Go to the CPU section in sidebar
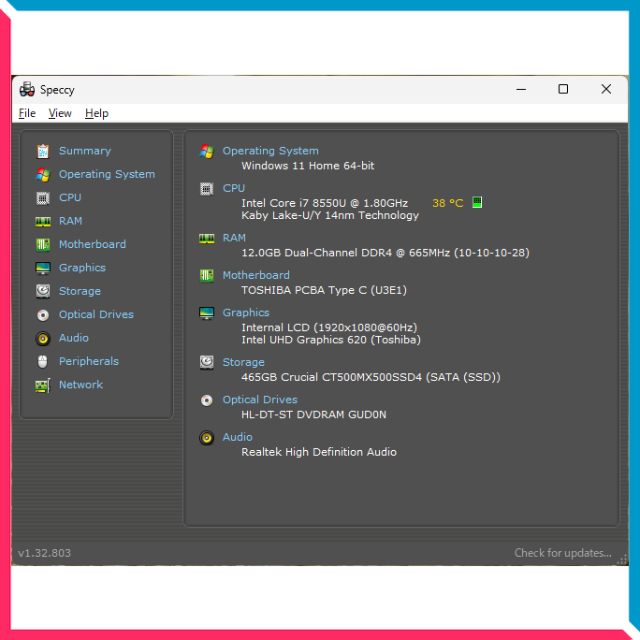This screenshot has height=640, width=640. click(70, 198)
